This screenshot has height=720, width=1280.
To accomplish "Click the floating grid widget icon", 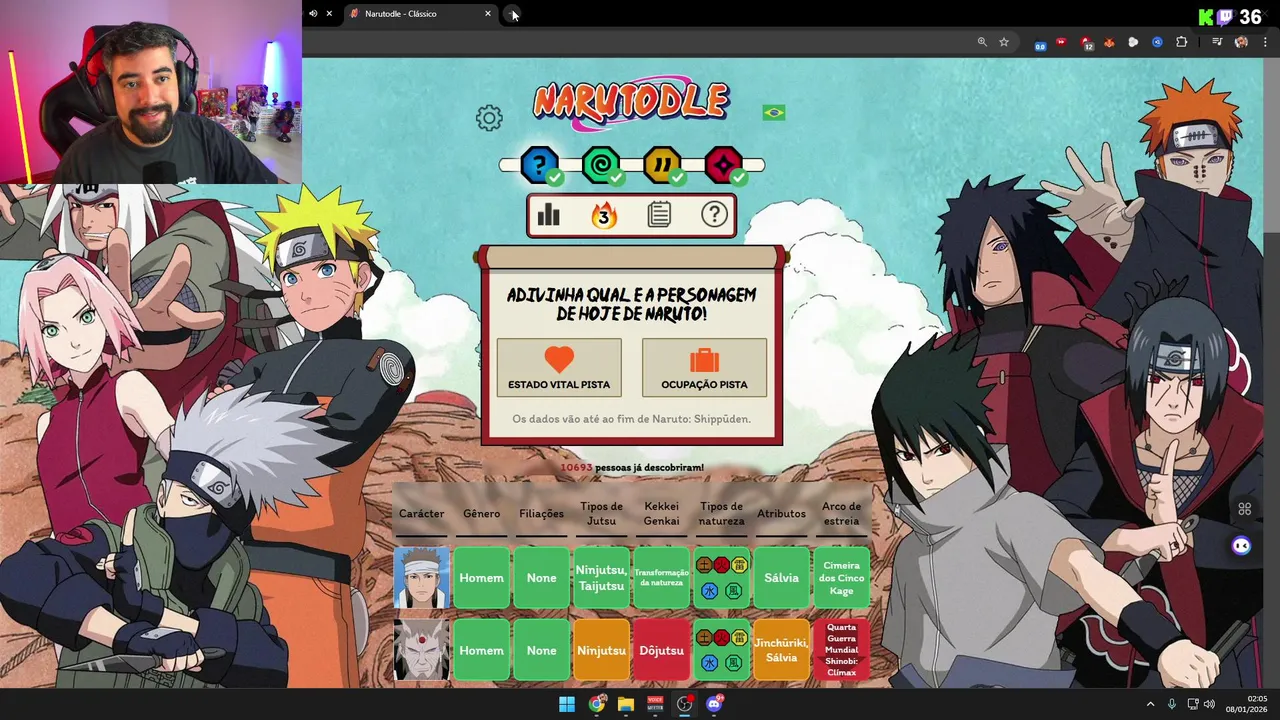I will click(1245, 509).
